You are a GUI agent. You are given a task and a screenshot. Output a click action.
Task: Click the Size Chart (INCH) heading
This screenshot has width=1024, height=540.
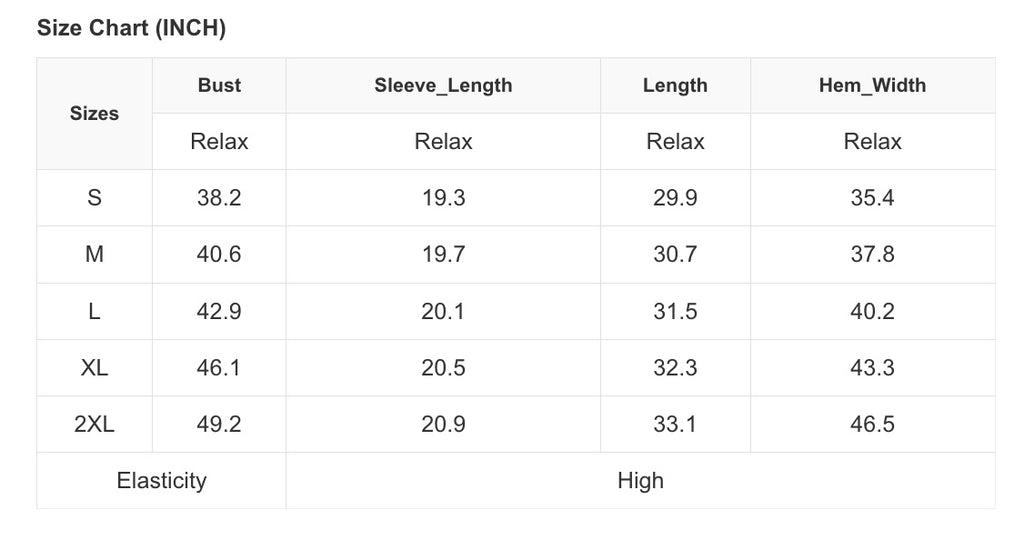[131, 29]
